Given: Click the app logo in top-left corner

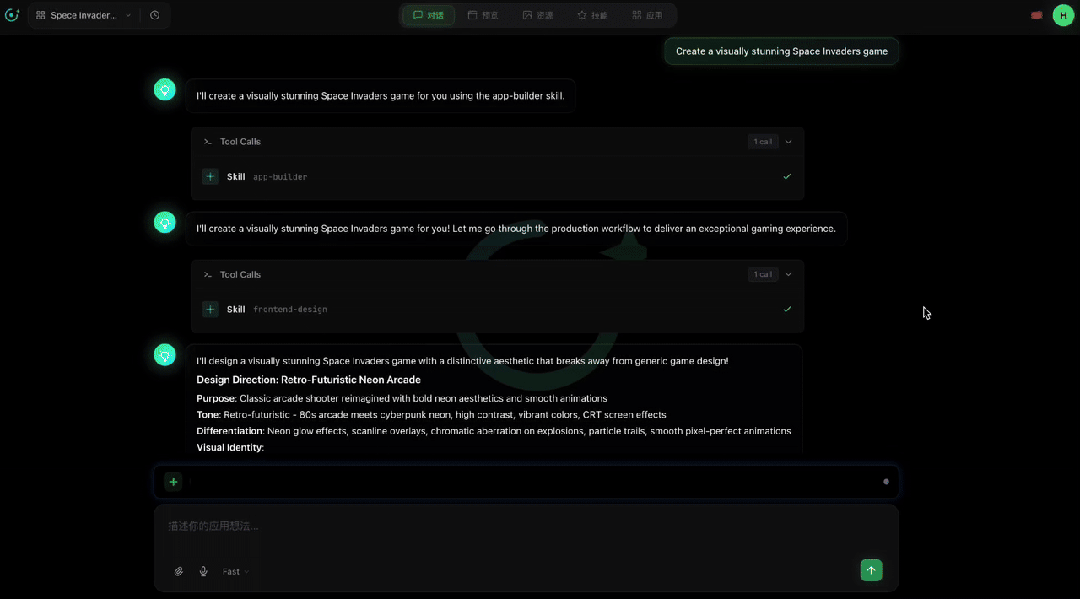Looking at the screenshot, I should pos(12,15).
